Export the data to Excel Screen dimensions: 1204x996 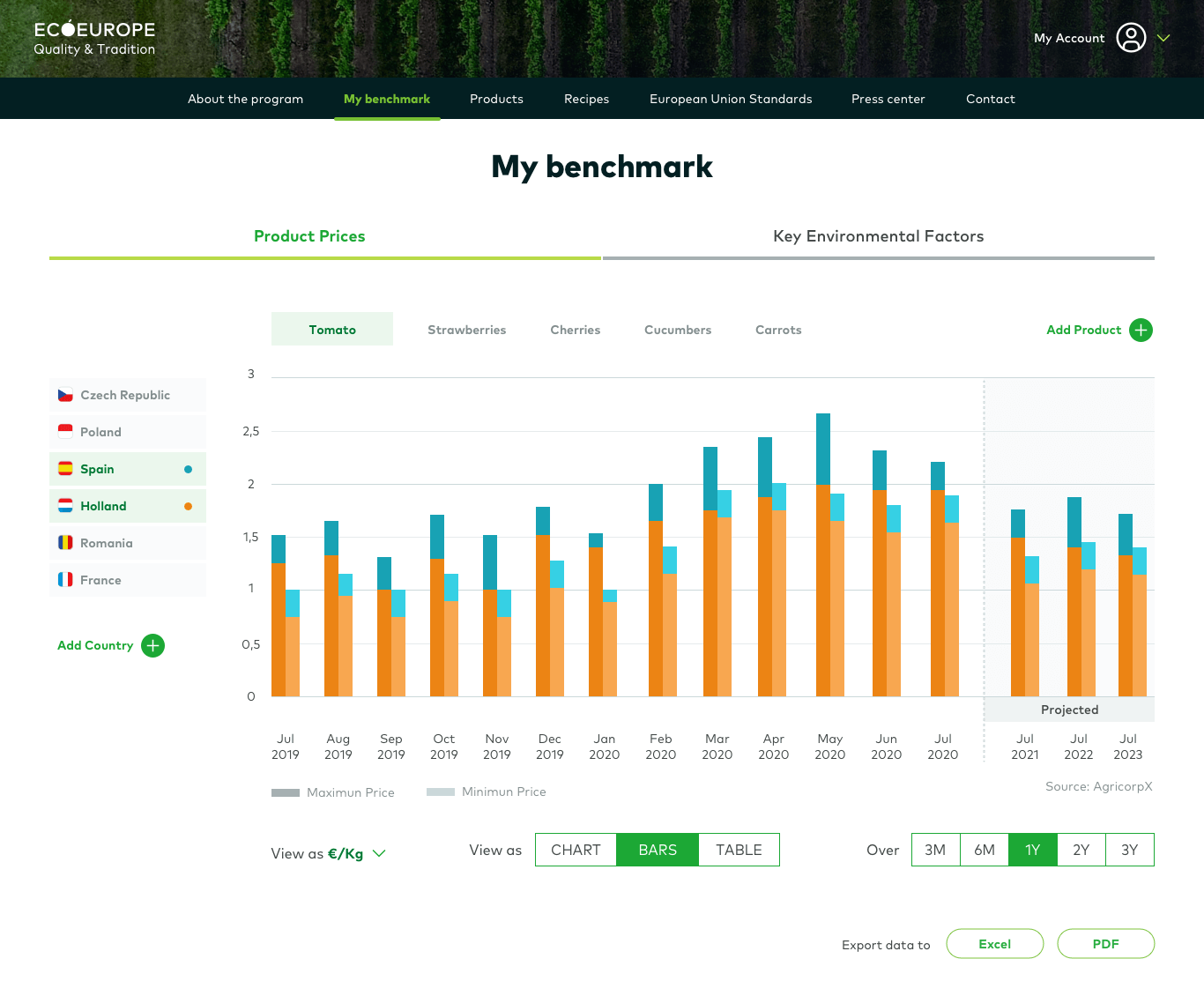coord(994,943)
